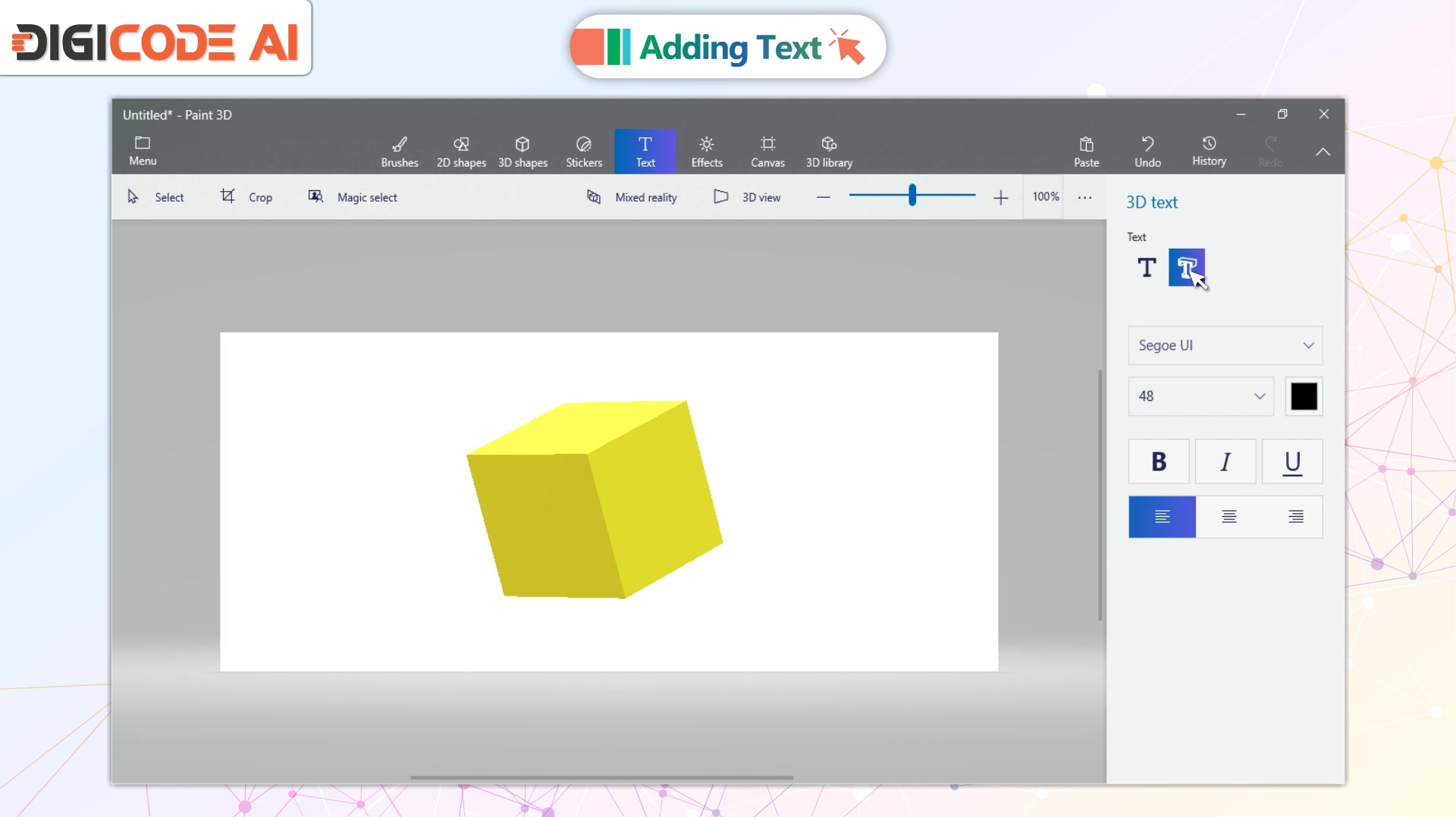Activate the Crop tool
The width and height of the screenshot is (1456, 817).
pyautogui.click(x=246, y=197)
